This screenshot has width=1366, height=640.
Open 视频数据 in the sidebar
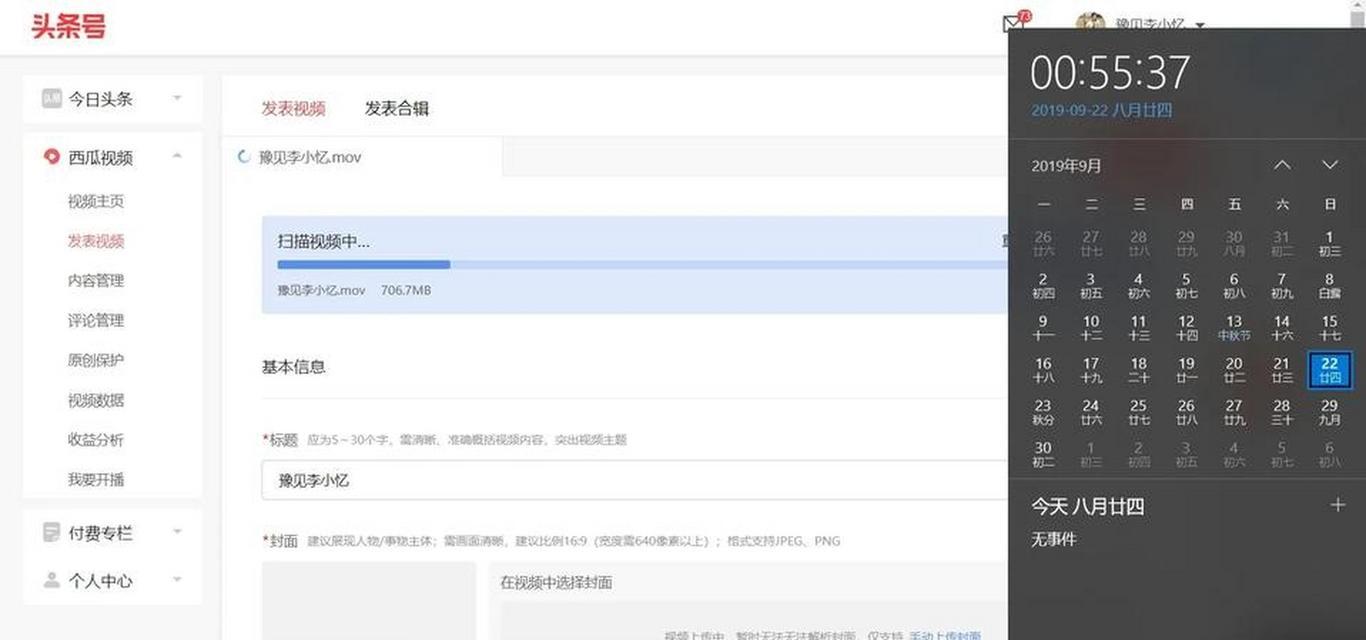click(x=96, y=400)
